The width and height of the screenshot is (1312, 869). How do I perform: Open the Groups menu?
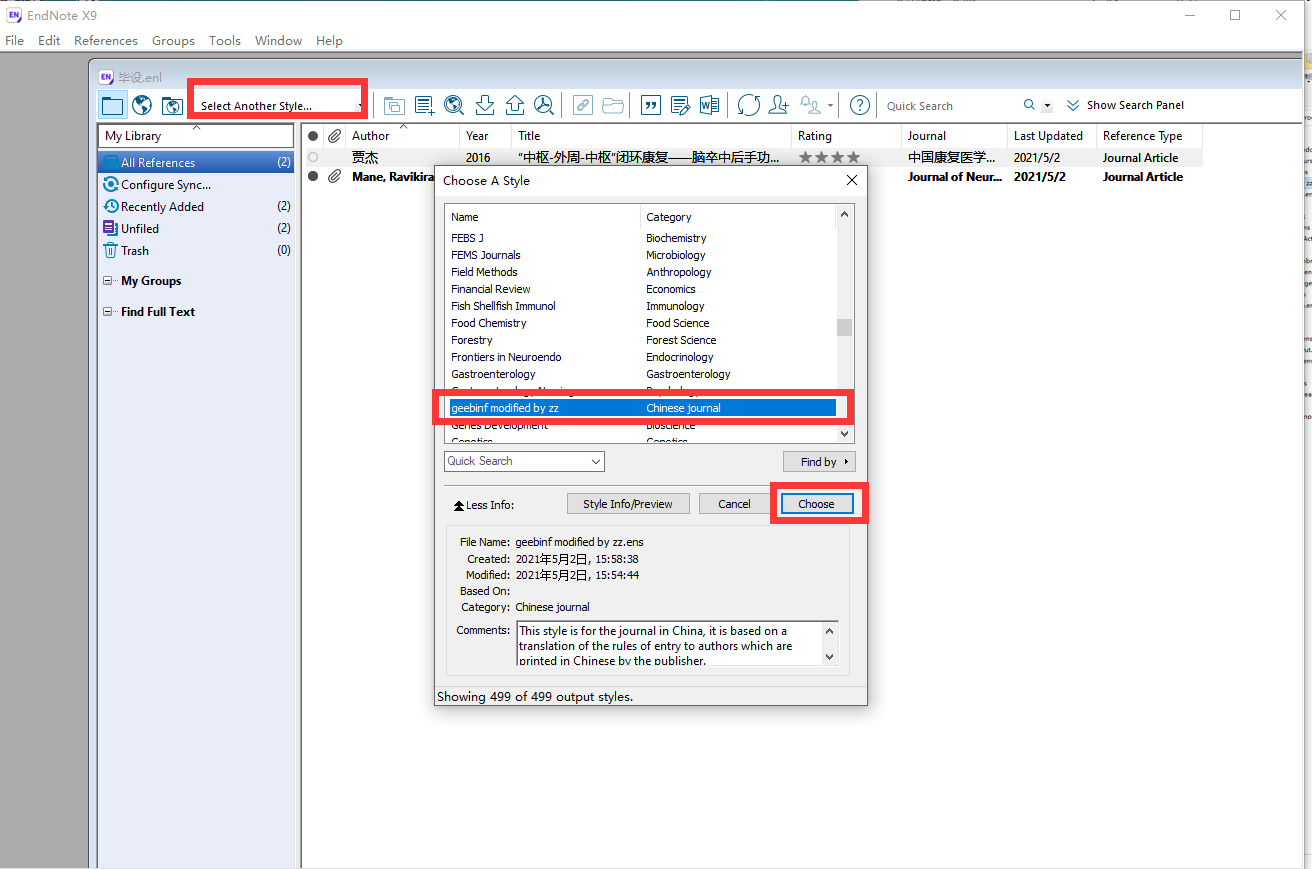[173, 41]
